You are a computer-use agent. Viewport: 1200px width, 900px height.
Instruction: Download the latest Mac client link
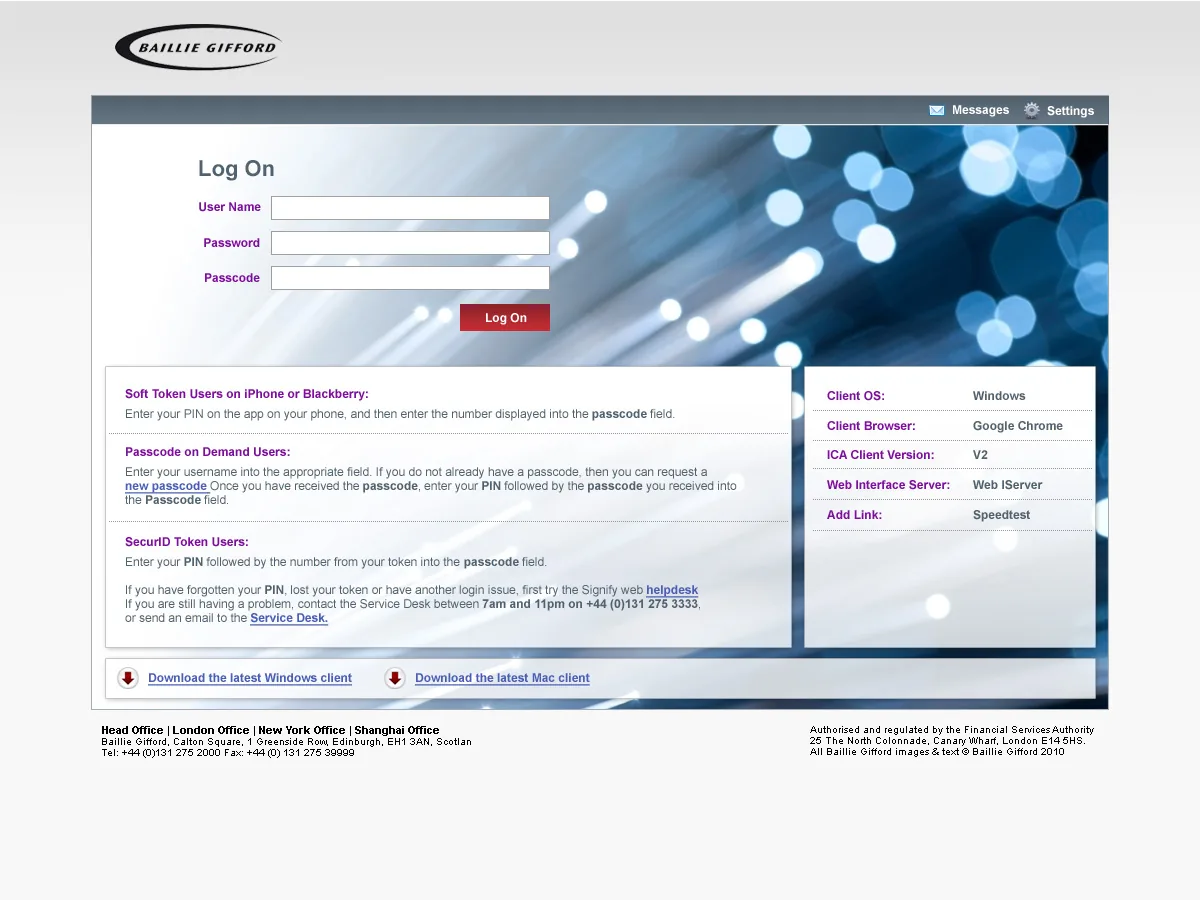502,678
